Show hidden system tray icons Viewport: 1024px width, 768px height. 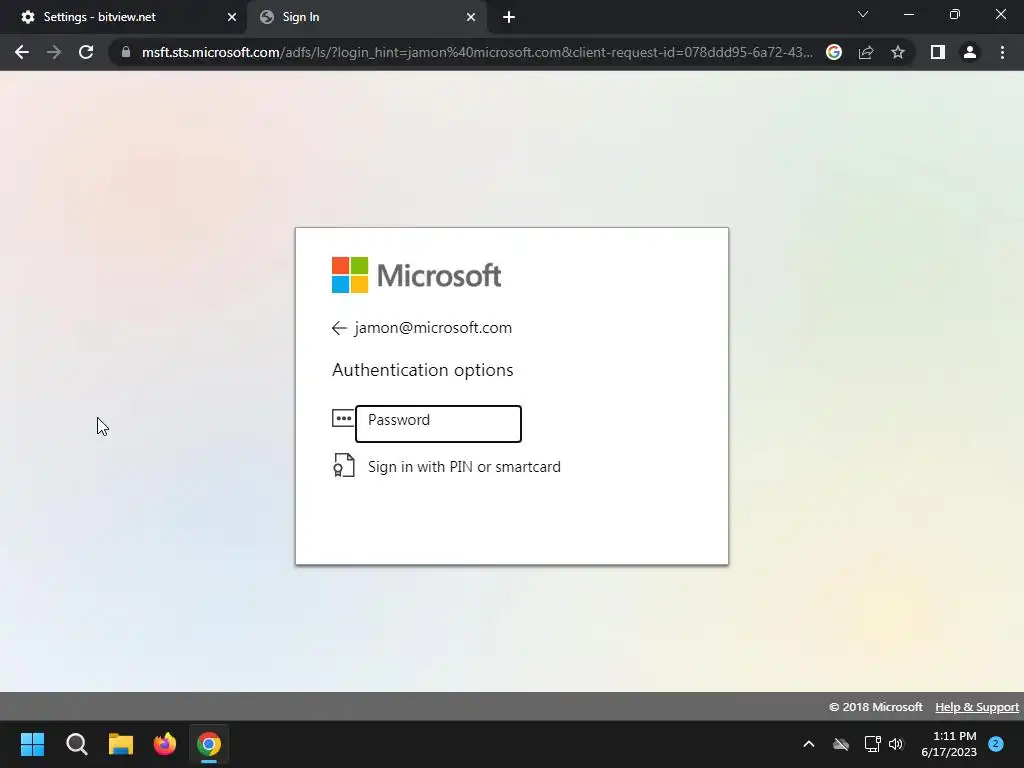(x=808, y=744)
